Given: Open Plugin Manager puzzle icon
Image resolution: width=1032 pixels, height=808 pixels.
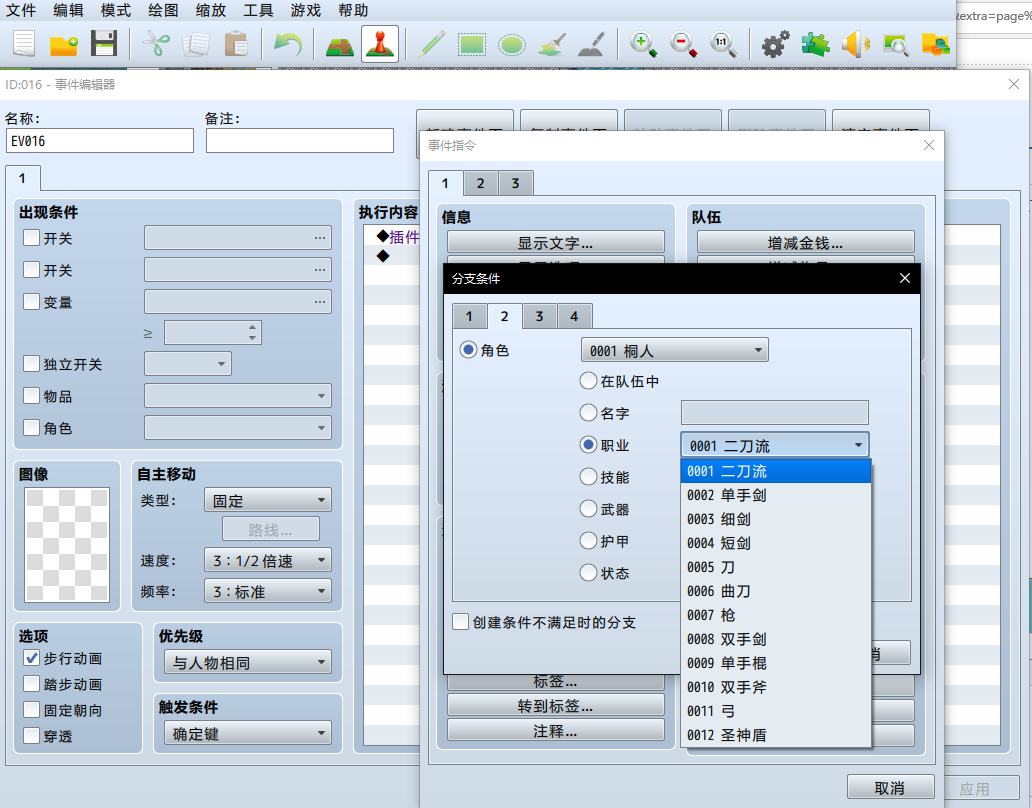Looking at the screenshot, I should 815,44.
